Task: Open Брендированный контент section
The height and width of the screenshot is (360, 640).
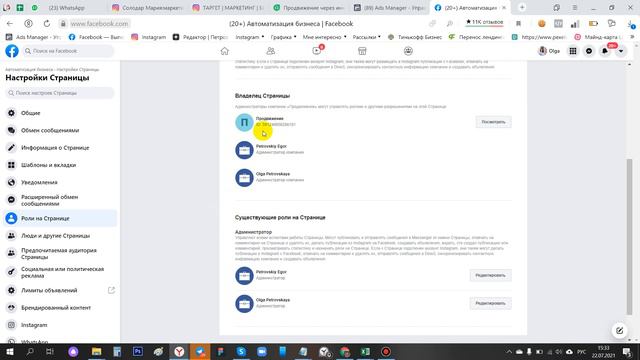Action: coord(60,308)
